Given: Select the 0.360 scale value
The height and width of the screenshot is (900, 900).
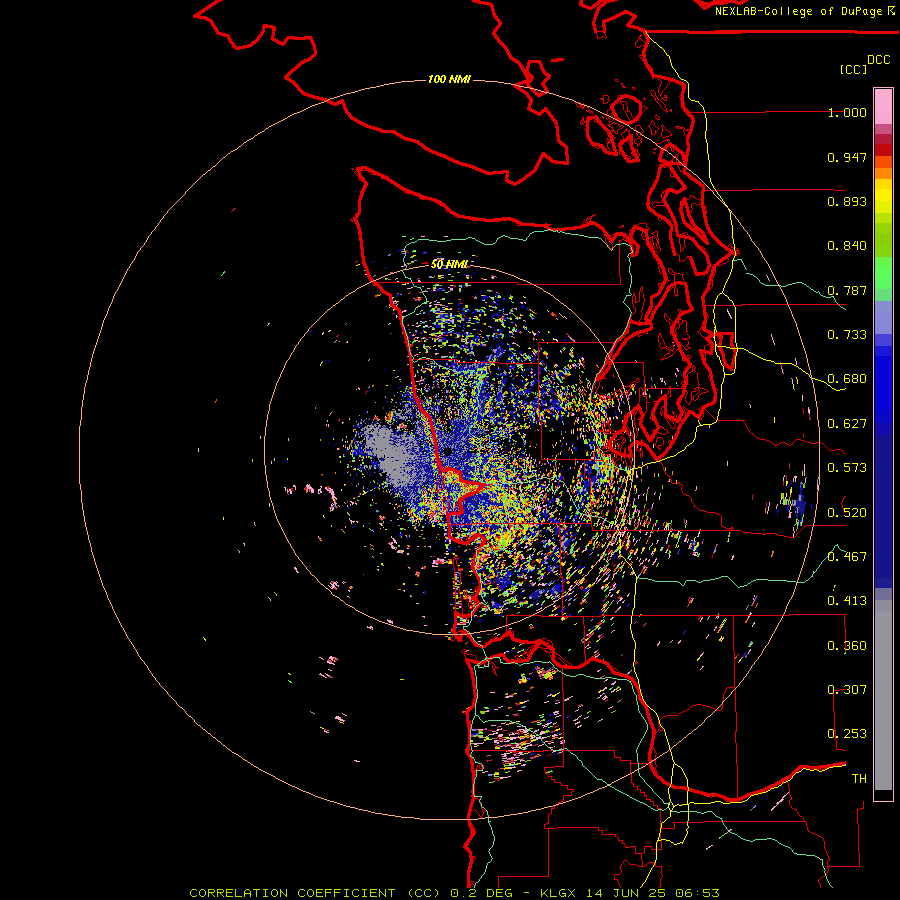Looking at the screenshot, I should click(x=847, y=646).
